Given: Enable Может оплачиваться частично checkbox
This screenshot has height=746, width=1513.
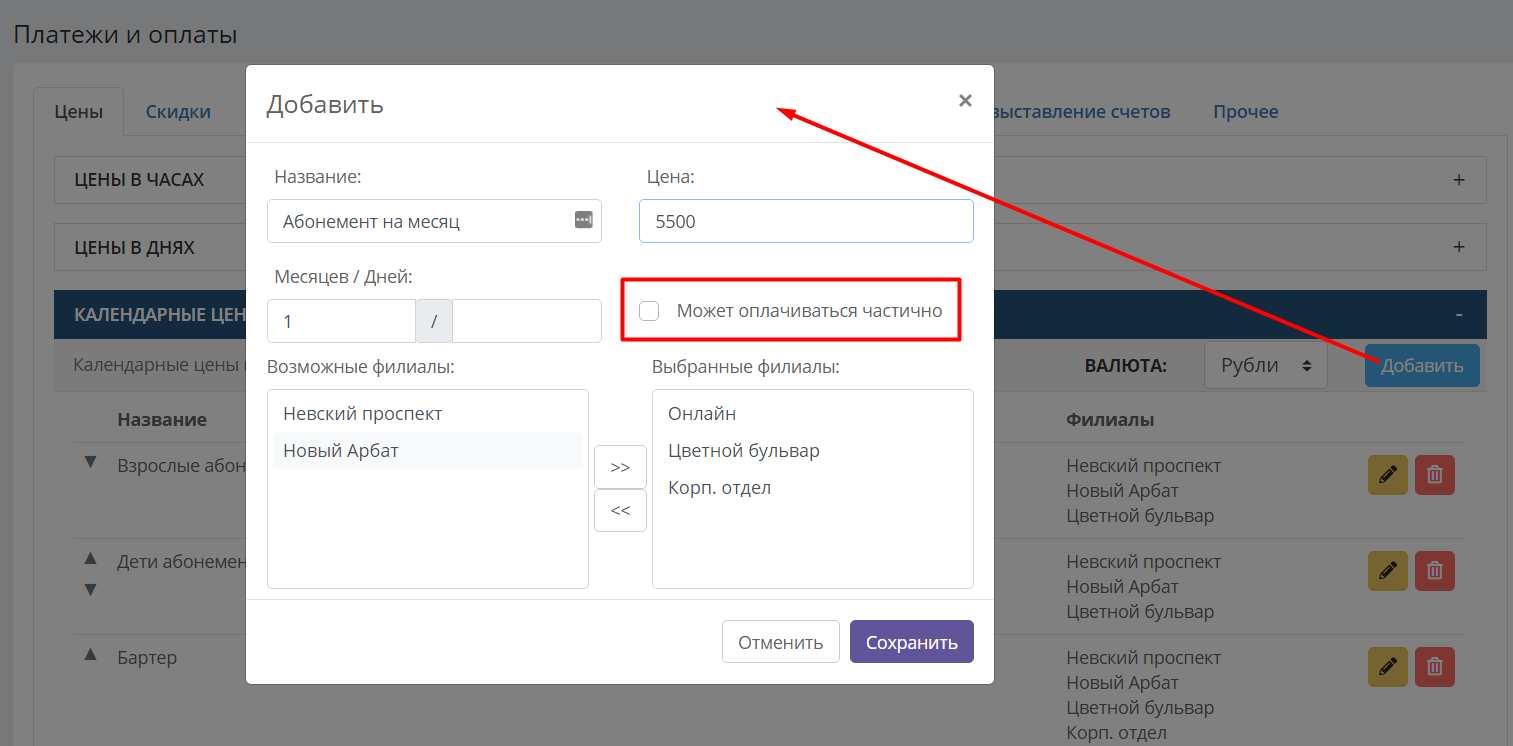Looking at the screenshot, I should click(x=649, y=311).
